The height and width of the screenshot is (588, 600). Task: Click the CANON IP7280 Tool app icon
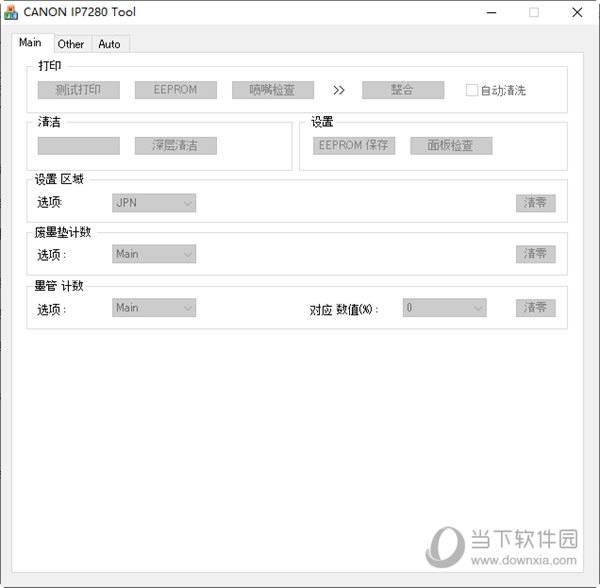click(x=11, y=13)
